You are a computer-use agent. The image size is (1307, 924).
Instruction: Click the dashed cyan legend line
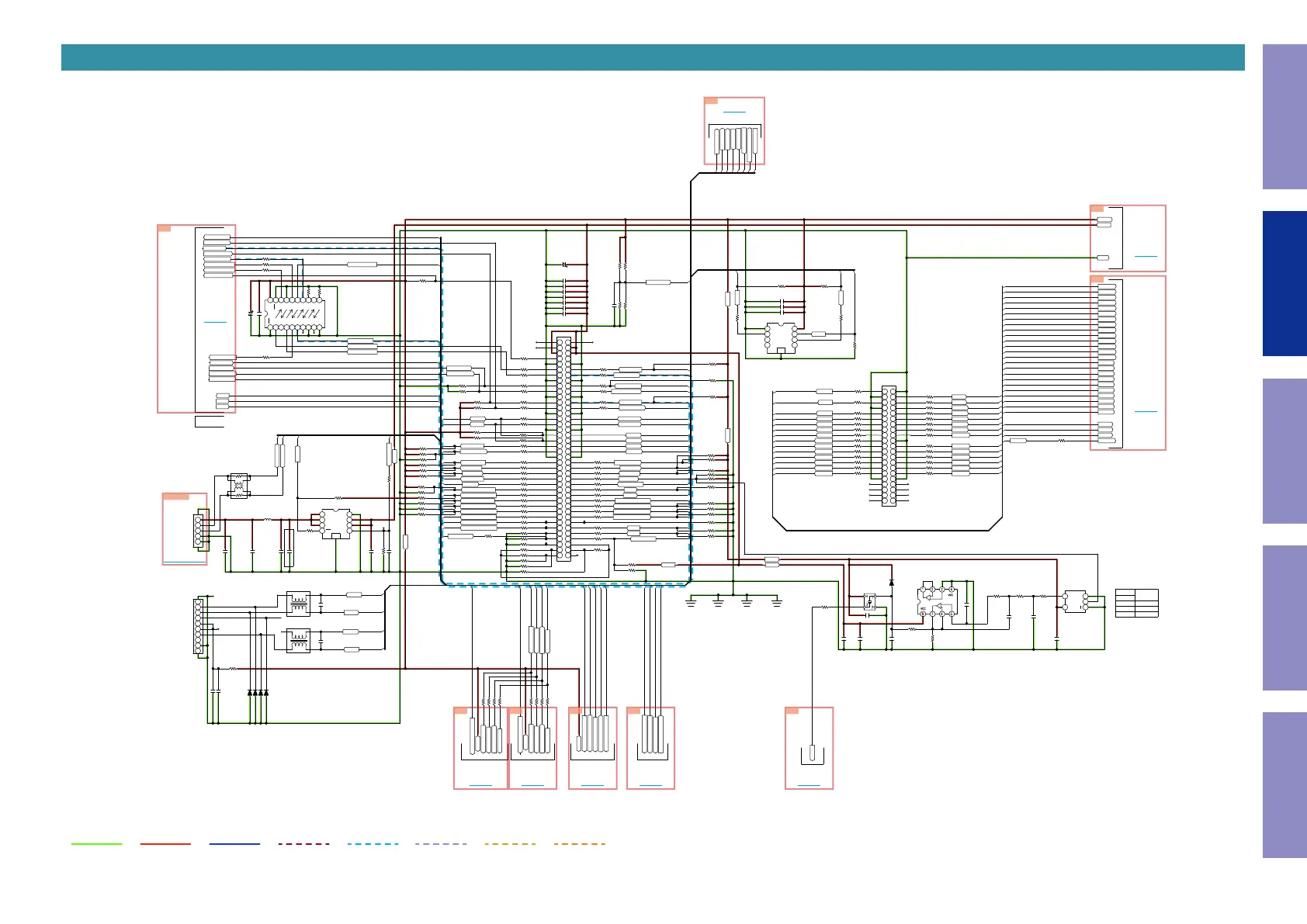pos(373,844)
